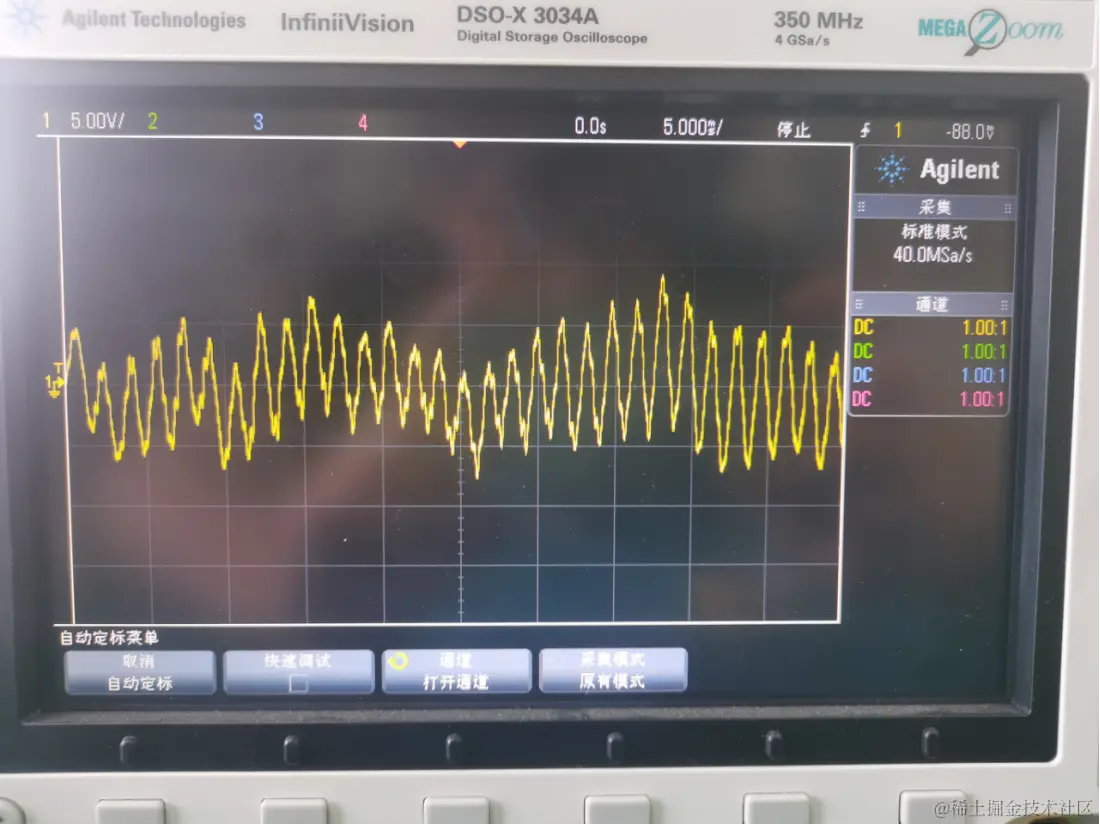1100x825 pixels.
Task: Click the rising edge trigger icon
Action: [866, 130]
